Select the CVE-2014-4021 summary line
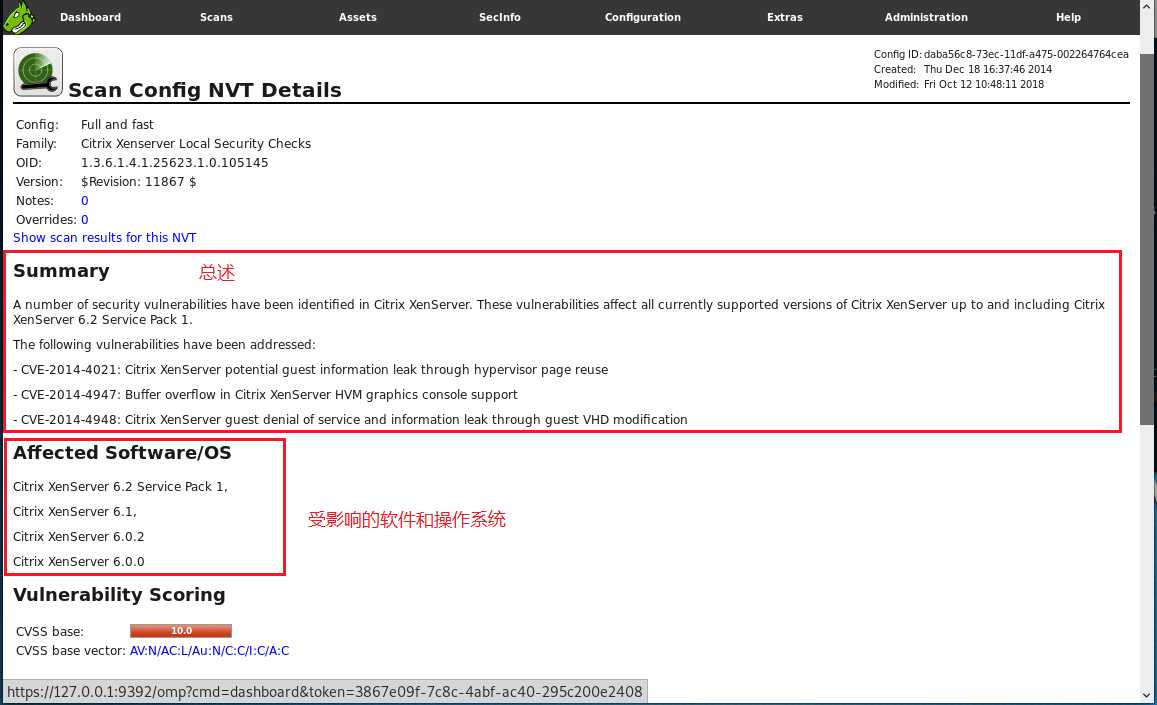 (311, 370)
